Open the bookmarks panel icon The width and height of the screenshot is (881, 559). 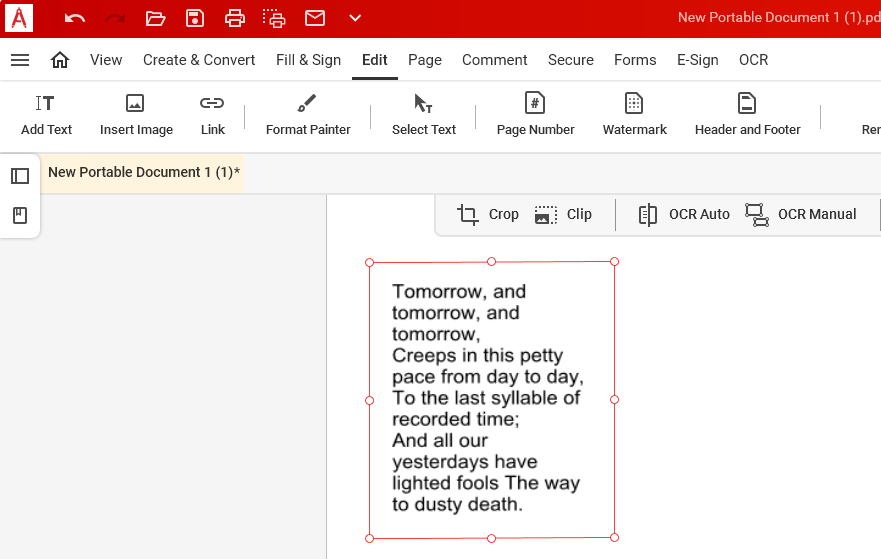(20, 215)
